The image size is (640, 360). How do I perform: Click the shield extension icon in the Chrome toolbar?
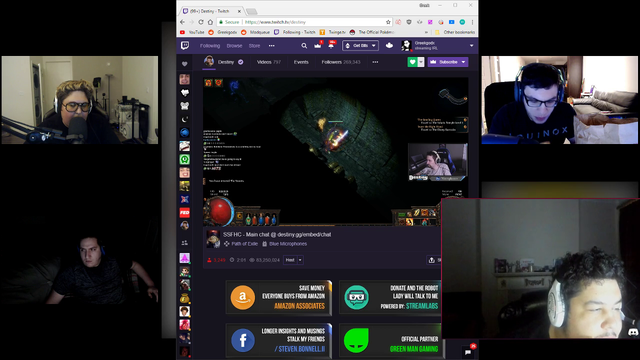point(409,22)
